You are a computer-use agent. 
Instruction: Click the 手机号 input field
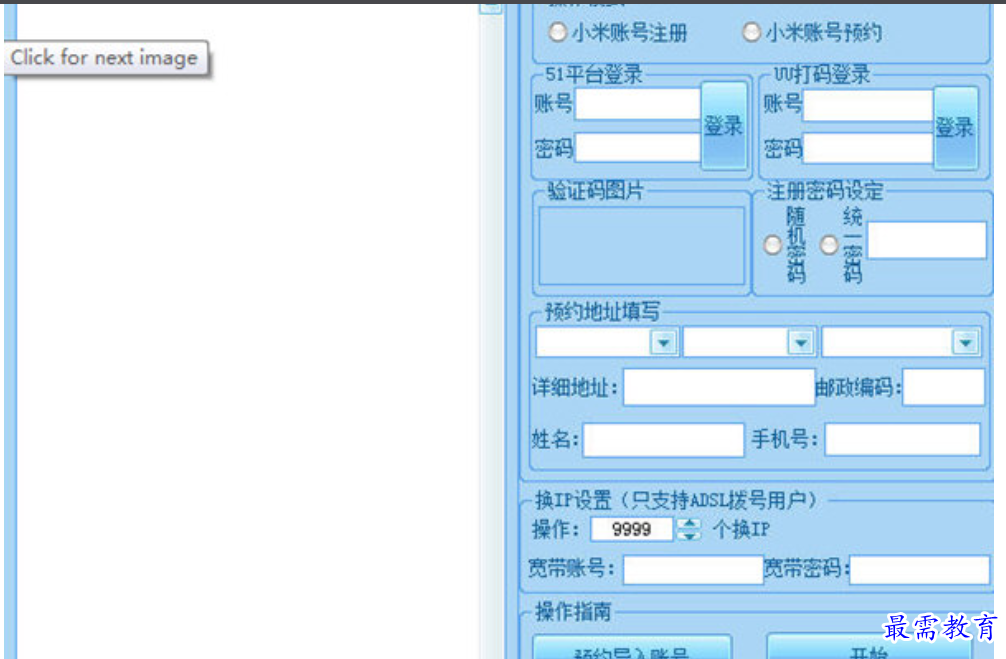click(902, 440)
